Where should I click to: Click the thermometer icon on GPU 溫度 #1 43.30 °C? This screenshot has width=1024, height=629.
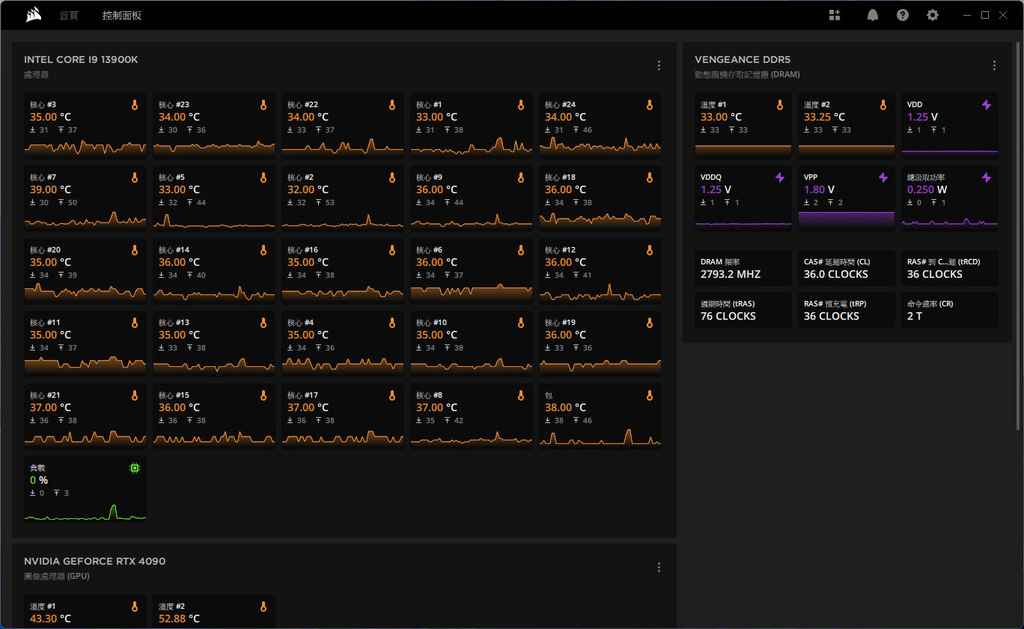coord(135,607)
